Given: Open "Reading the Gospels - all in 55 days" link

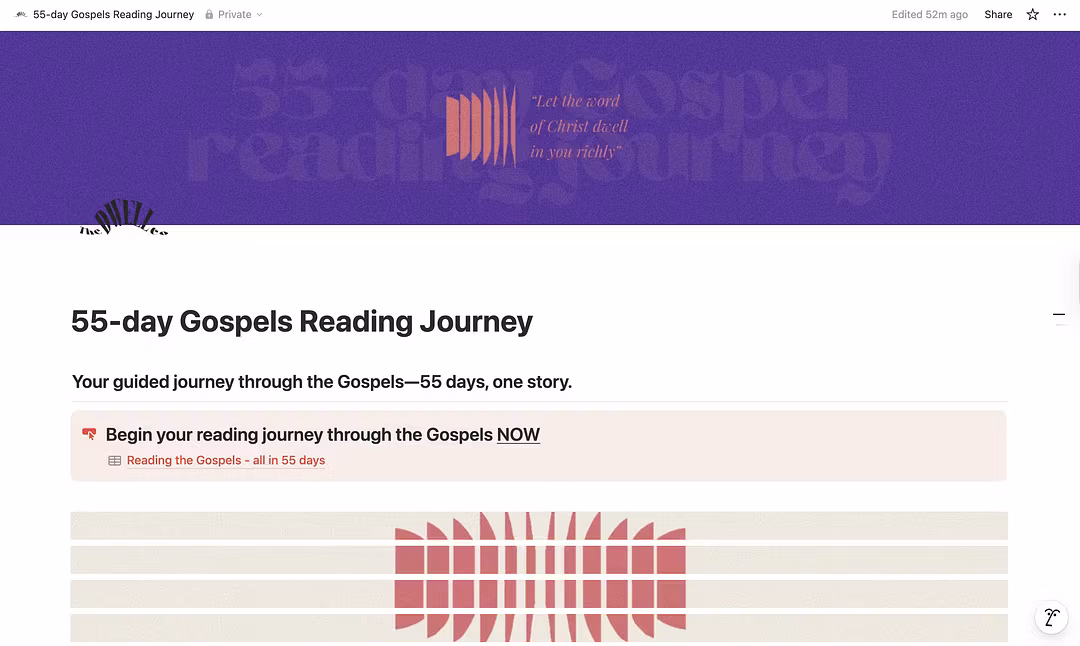Looking at the screenshot, I should click(226, 461).
